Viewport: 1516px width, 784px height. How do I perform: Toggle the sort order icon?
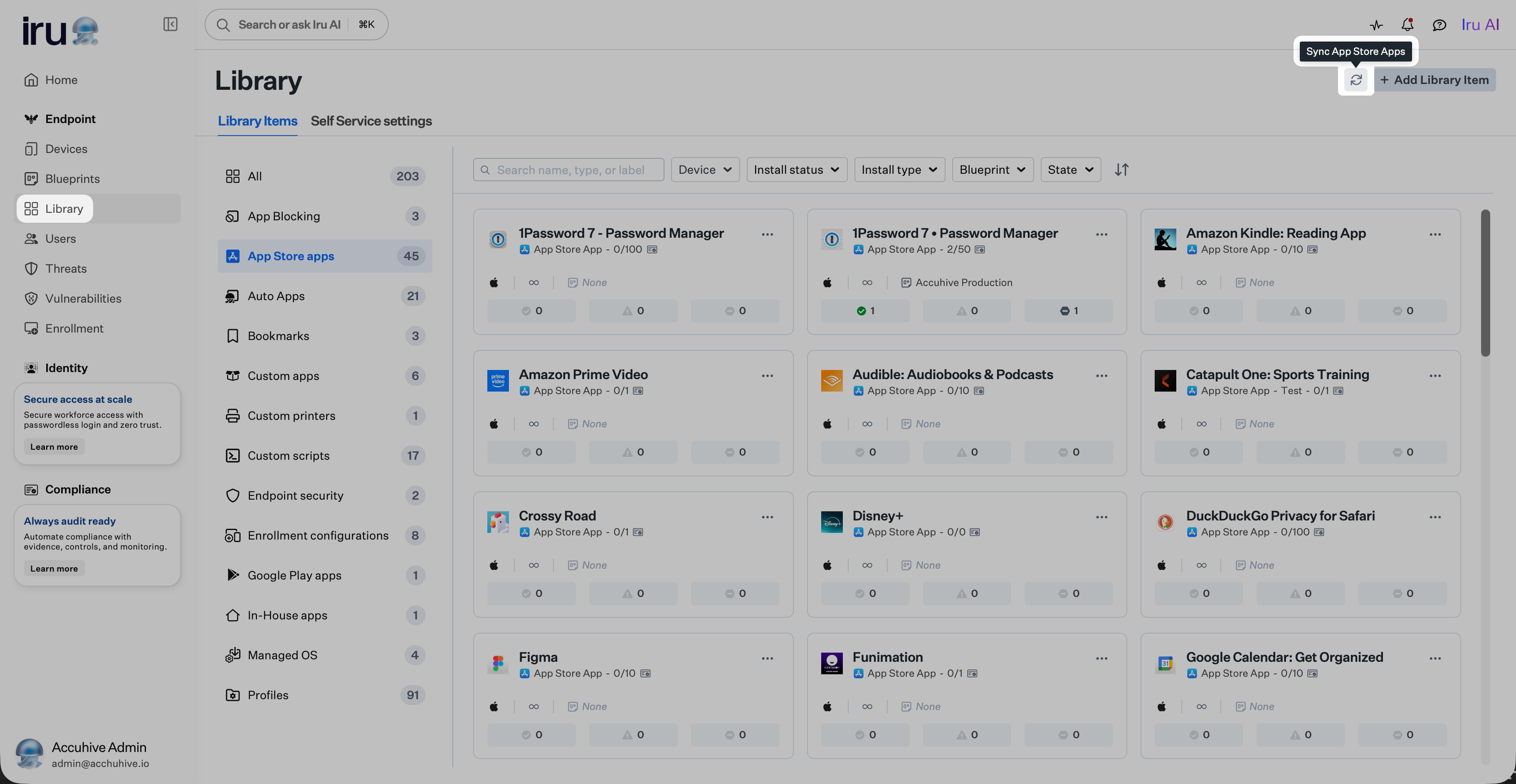1122,169
